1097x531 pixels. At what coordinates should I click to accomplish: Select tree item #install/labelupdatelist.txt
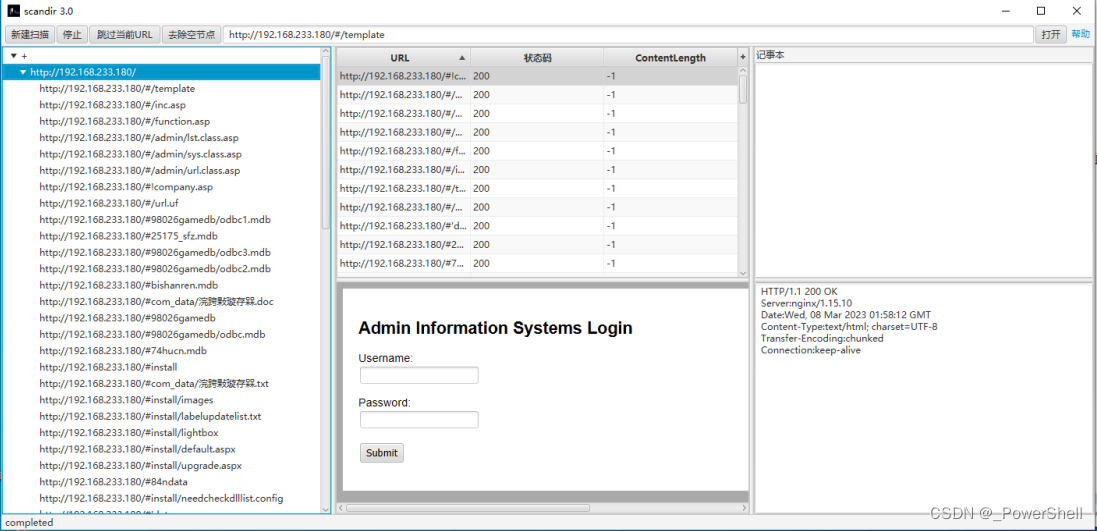(x=150, y=416)
